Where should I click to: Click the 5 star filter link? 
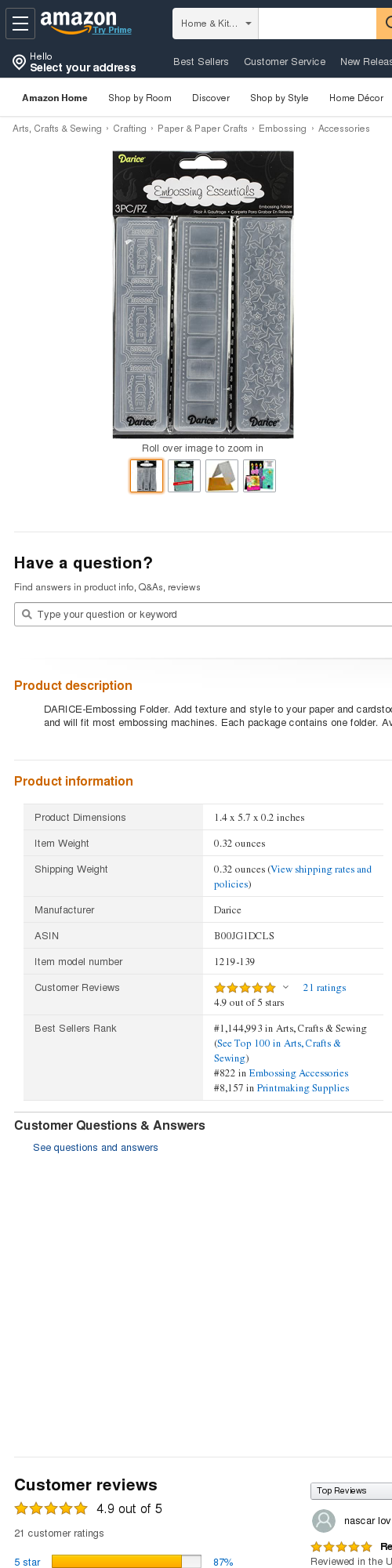[27, 1562]
